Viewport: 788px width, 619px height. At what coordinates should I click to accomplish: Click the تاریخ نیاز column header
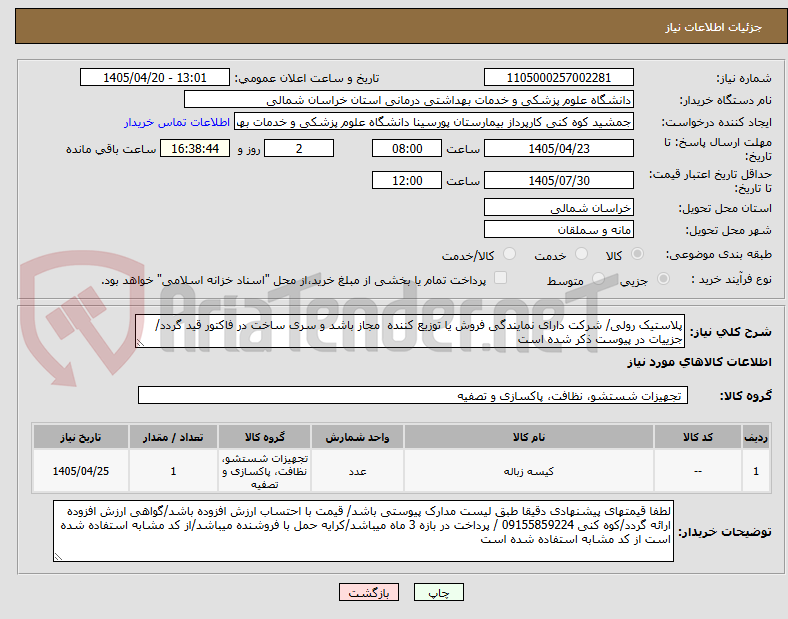[x=81, y=437]
